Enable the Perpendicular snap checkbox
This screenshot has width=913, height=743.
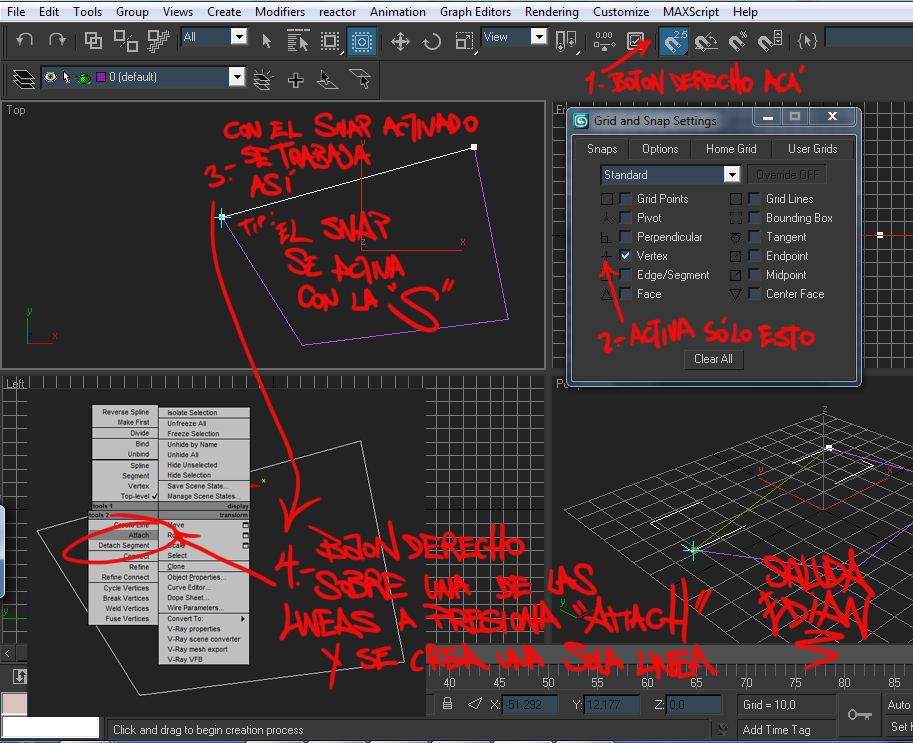pyautogui.click(x=625, y=237)
